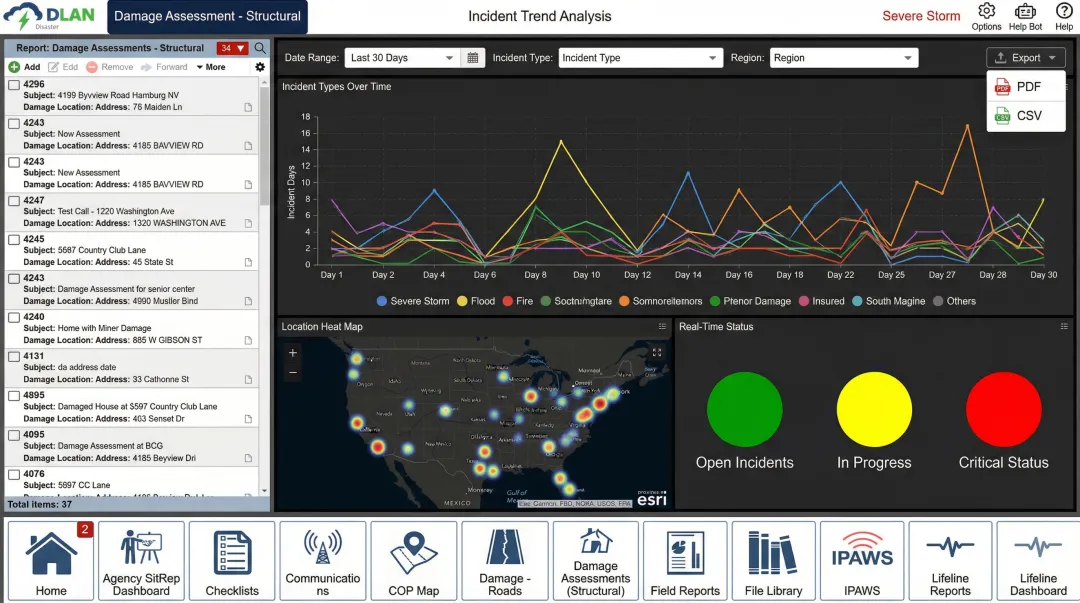Tick the checkbox for report 4131

click(x=14, y=356)
